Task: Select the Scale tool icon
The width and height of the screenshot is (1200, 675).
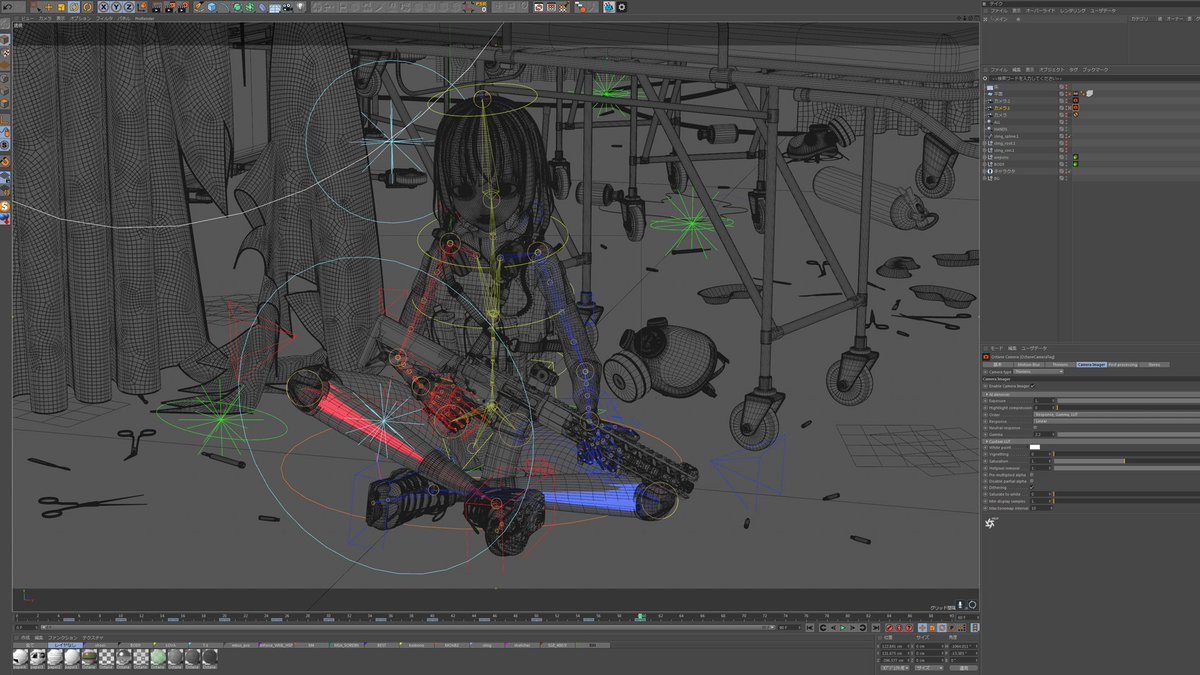Action: coord(60,7)
